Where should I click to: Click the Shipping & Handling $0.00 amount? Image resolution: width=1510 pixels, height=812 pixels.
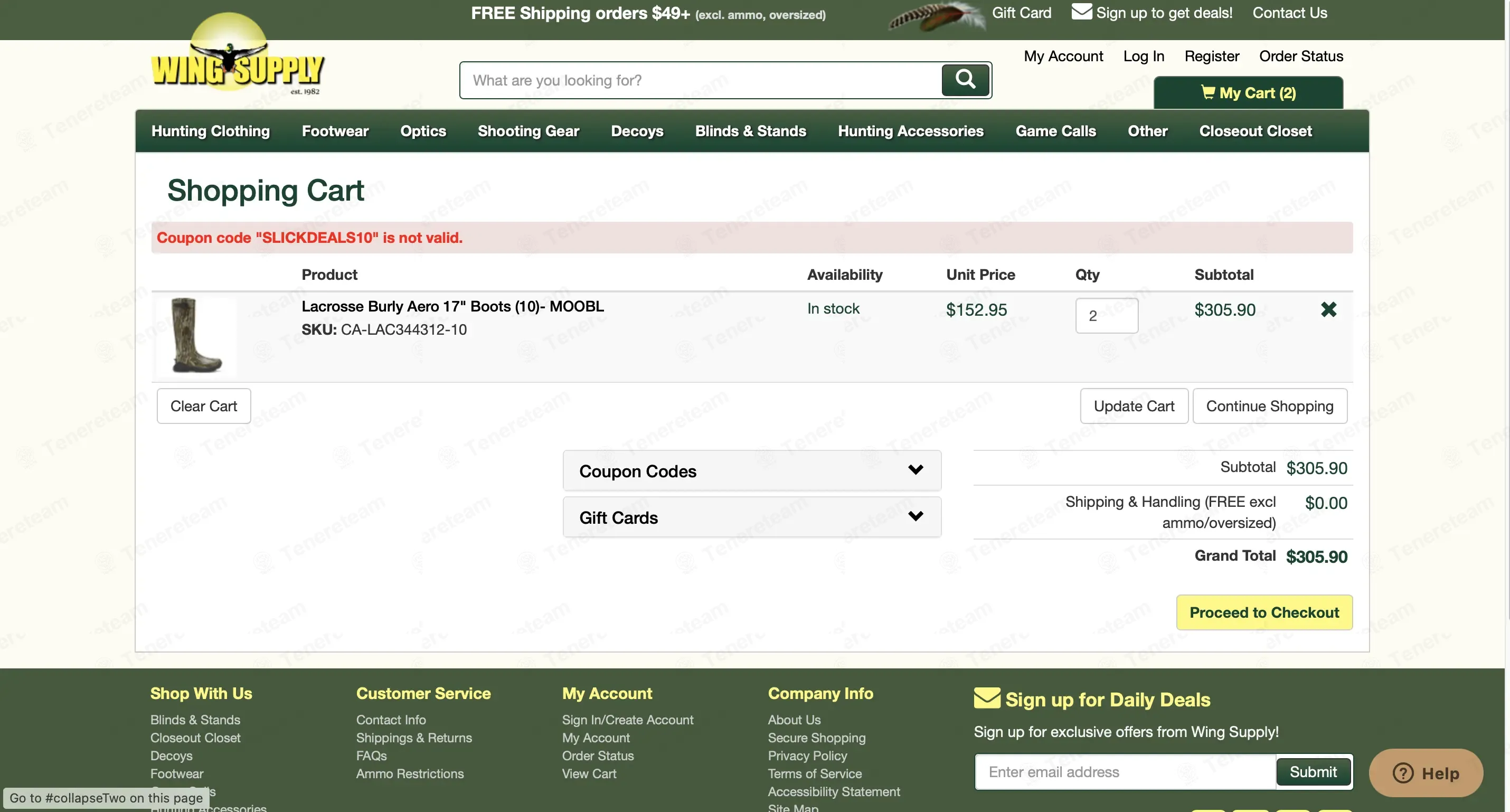(x=1326, y=503)
